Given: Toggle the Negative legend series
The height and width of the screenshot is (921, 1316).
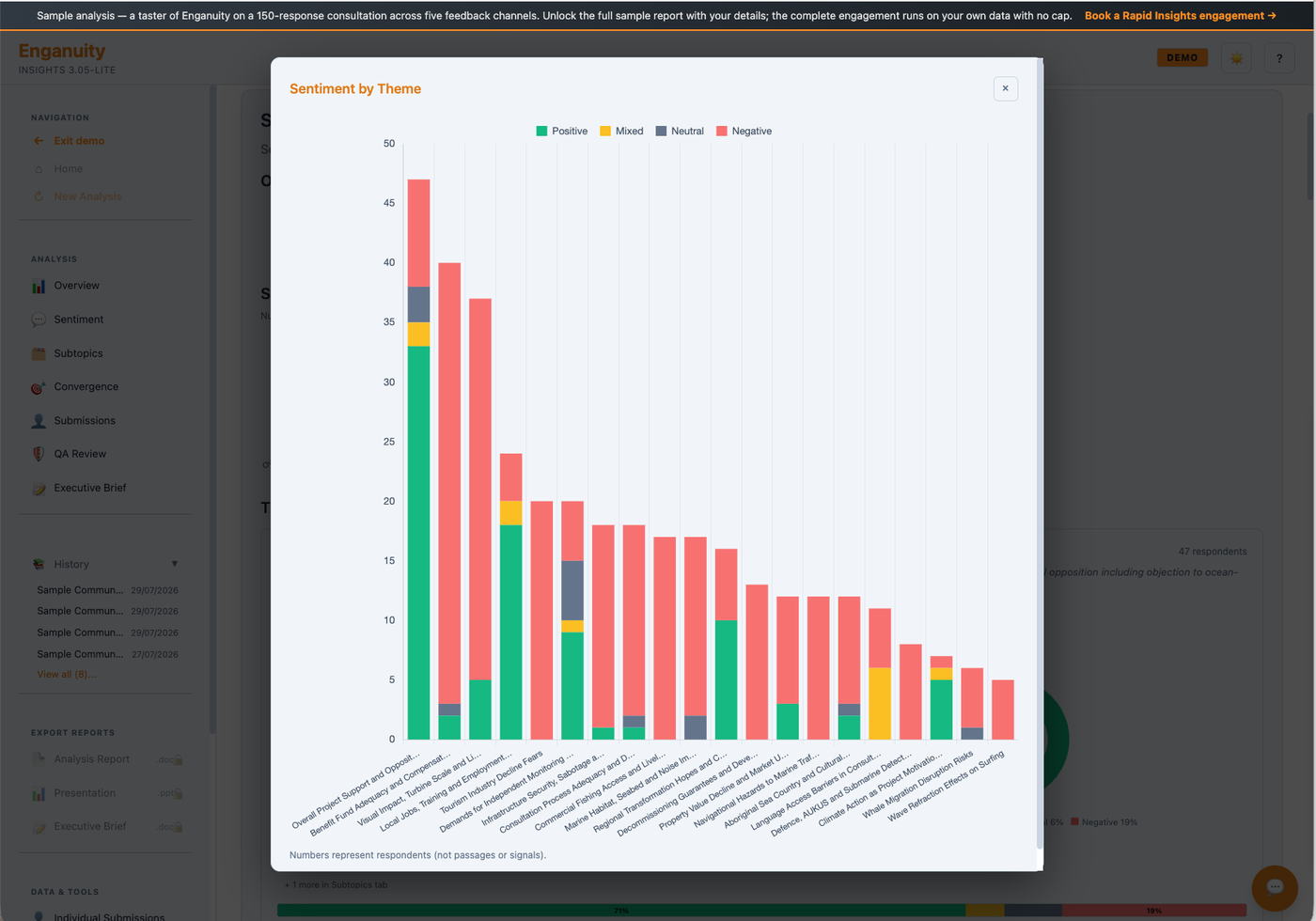Looking at the screenshot, I should [x=744, y=132].
